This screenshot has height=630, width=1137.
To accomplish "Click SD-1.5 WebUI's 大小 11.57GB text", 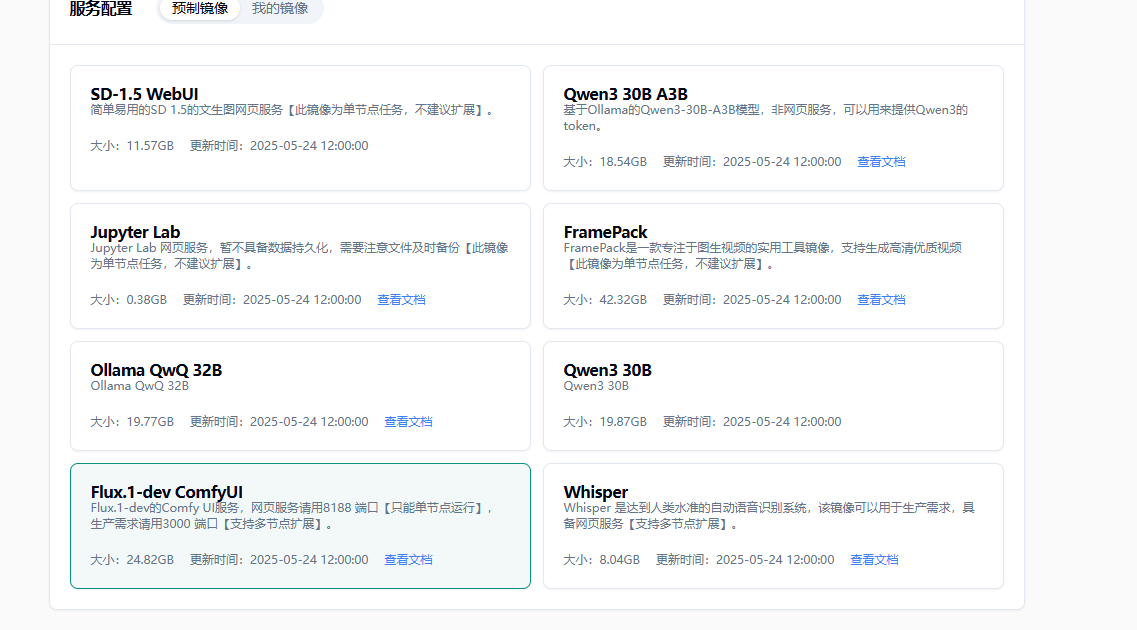I will pos(132,146).
